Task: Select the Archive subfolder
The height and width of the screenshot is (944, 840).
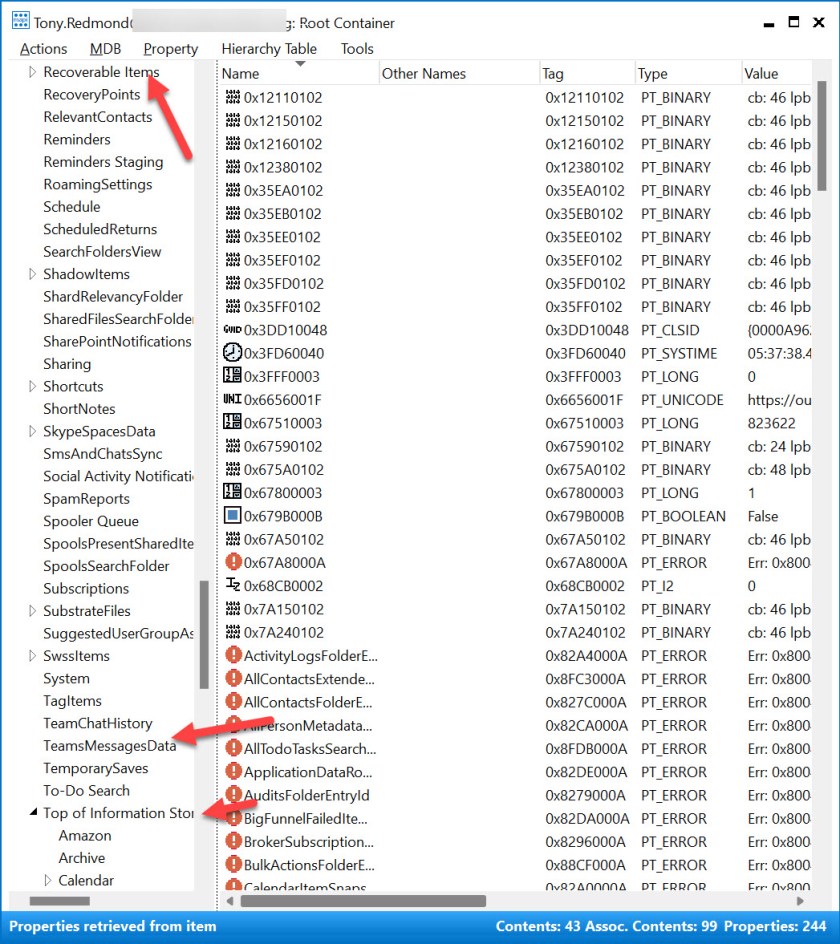Action: [x=82, y=858]
